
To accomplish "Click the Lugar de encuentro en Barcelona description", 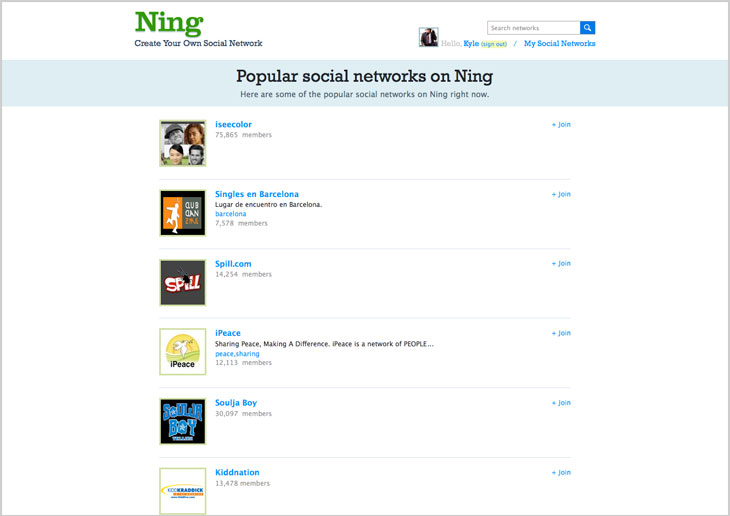I will 268,204.
